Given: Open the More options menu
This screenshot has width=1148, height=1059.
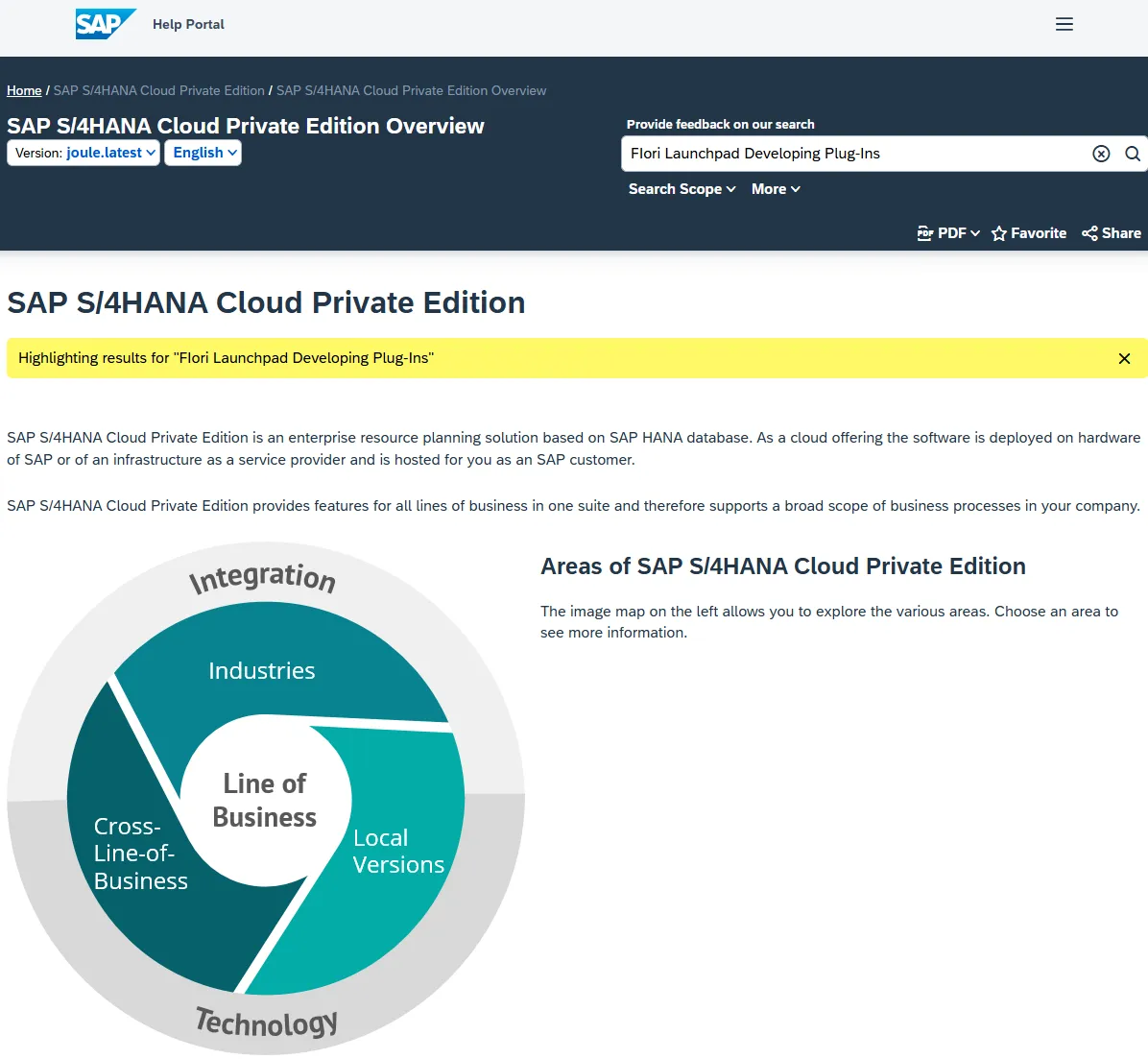Looking at the screenshot, I should pyautogui.click(x=776, y=189).
